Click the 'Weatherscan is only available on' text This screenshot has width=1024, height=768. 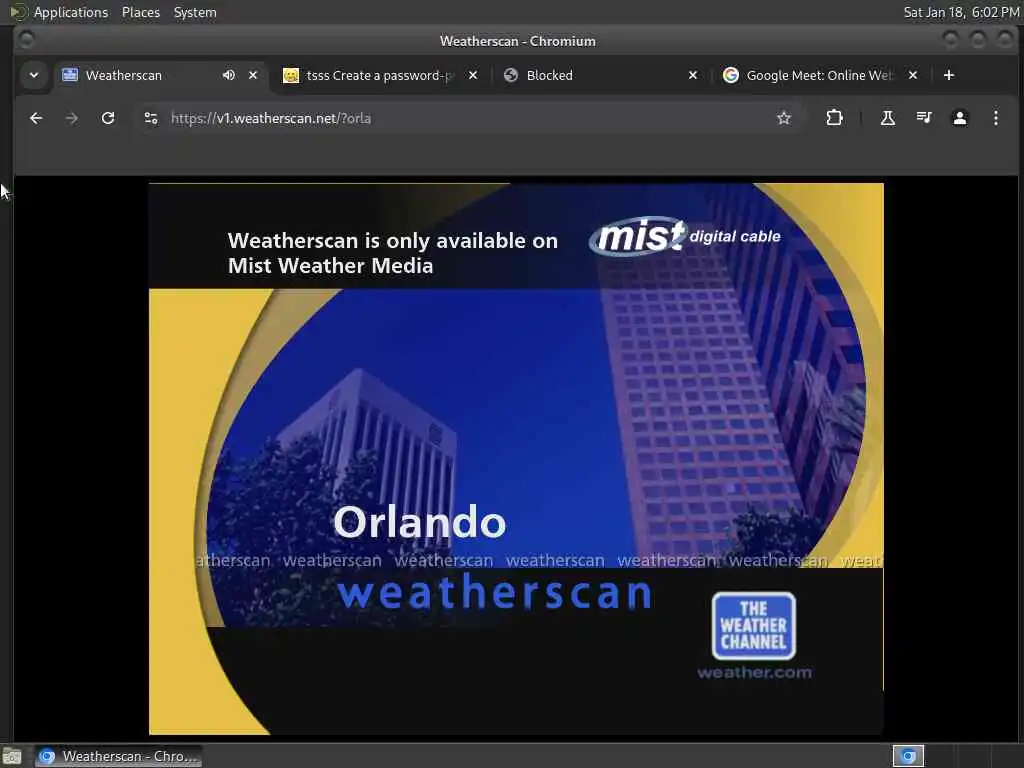tap(392, 241)
